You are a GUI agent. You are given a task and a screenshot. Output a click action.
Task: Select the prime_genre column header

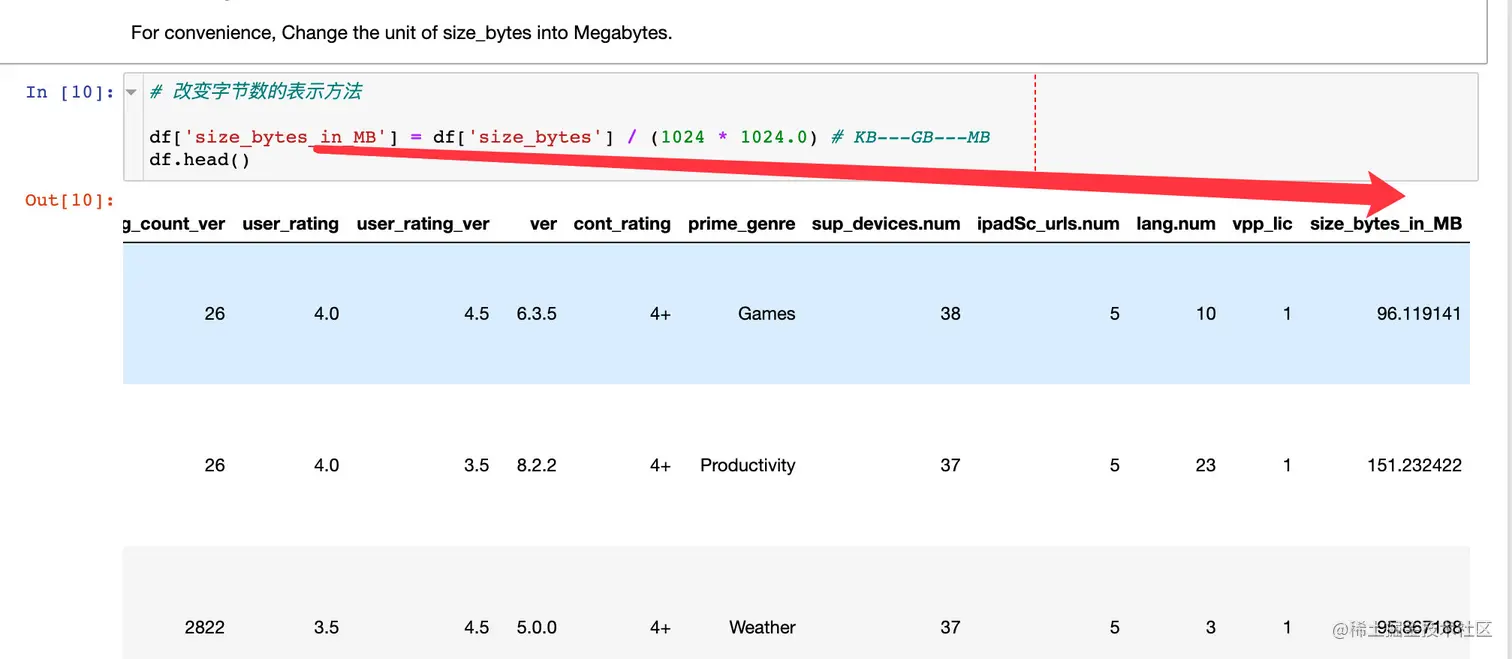(x=742, y=224)
